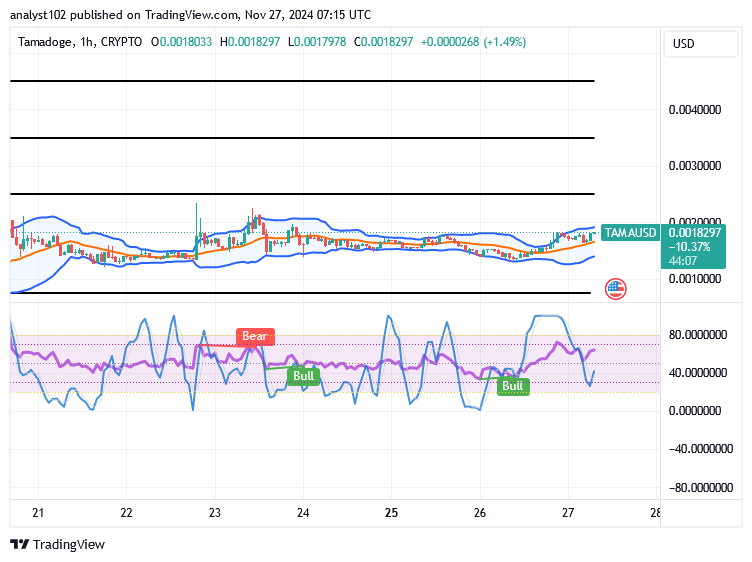752x562 pixels.
Task: Click the -10.37% value in price box
Action: pyautogui.click(x=689, y=247)
